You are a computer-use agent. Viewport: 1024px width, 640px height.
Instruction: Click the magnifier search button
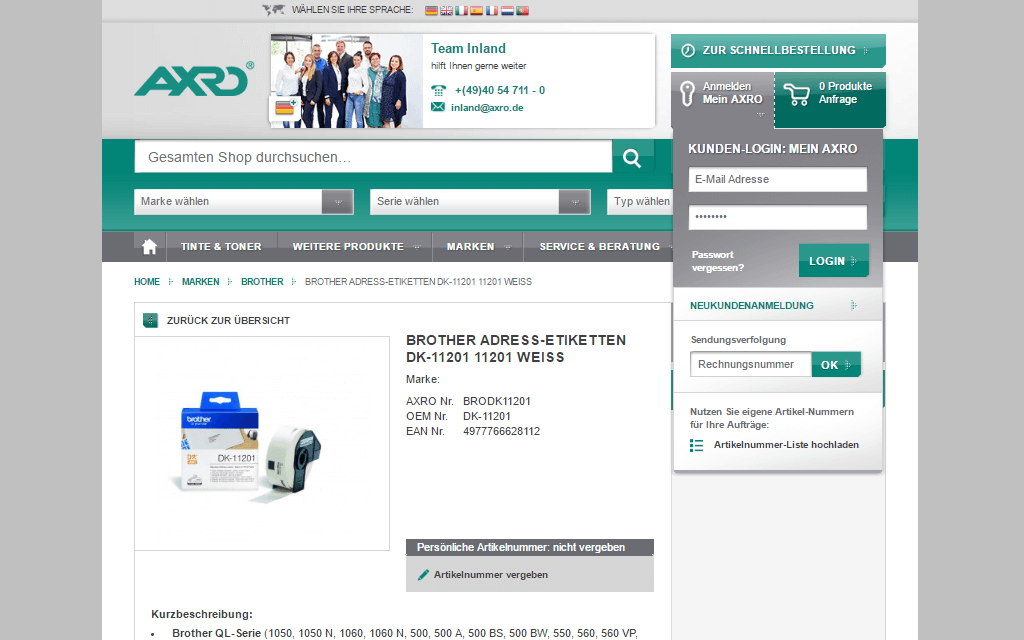[x=632, y=157]
